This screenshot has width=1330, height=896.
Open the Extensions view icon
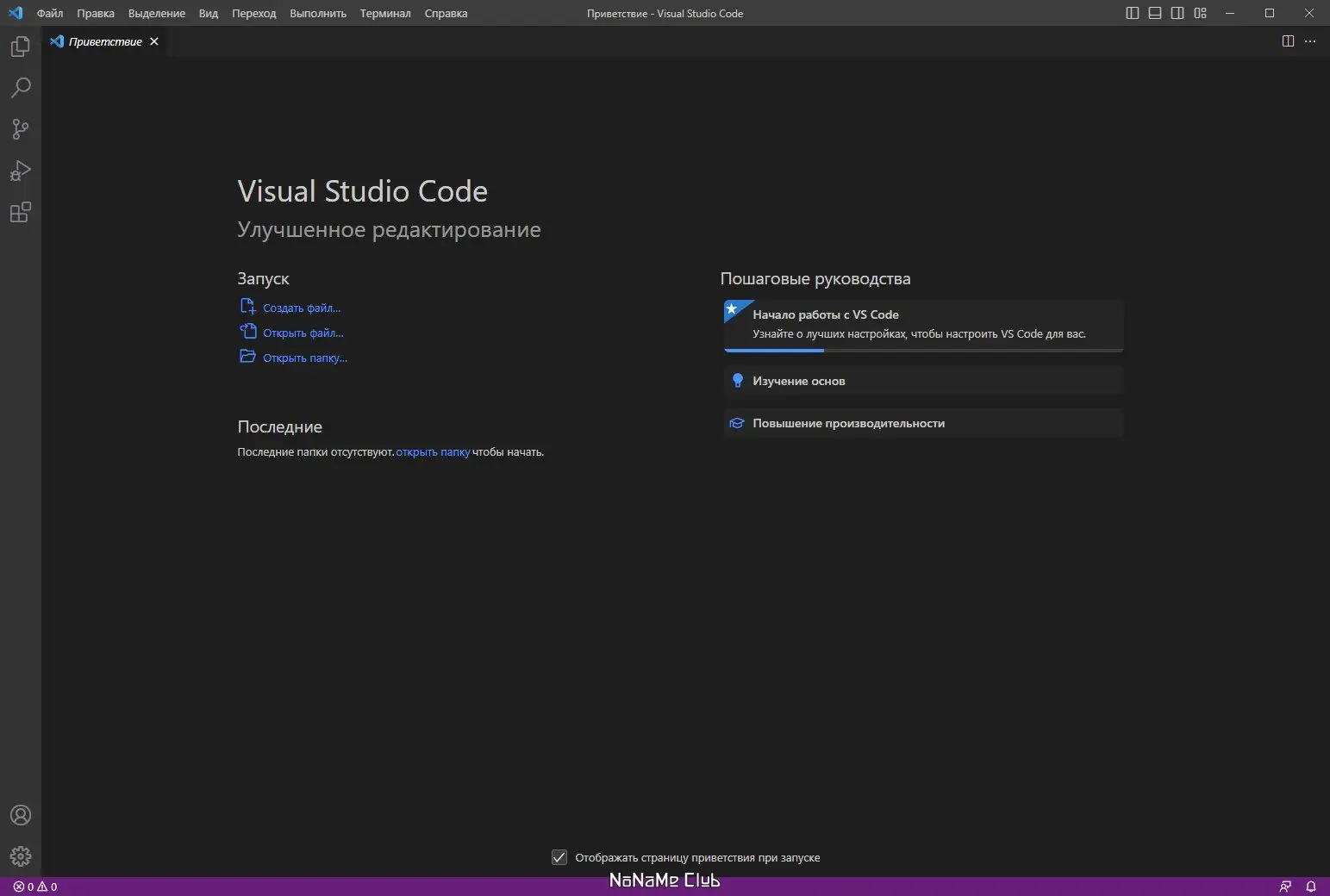tap(21, 212)
